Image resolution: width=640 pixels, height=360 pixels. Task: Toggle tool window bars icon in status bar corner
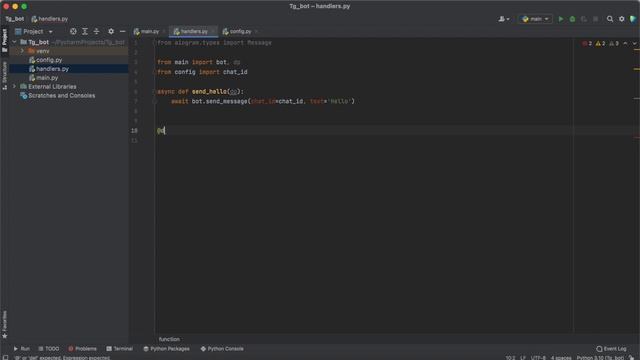(5, 358)
